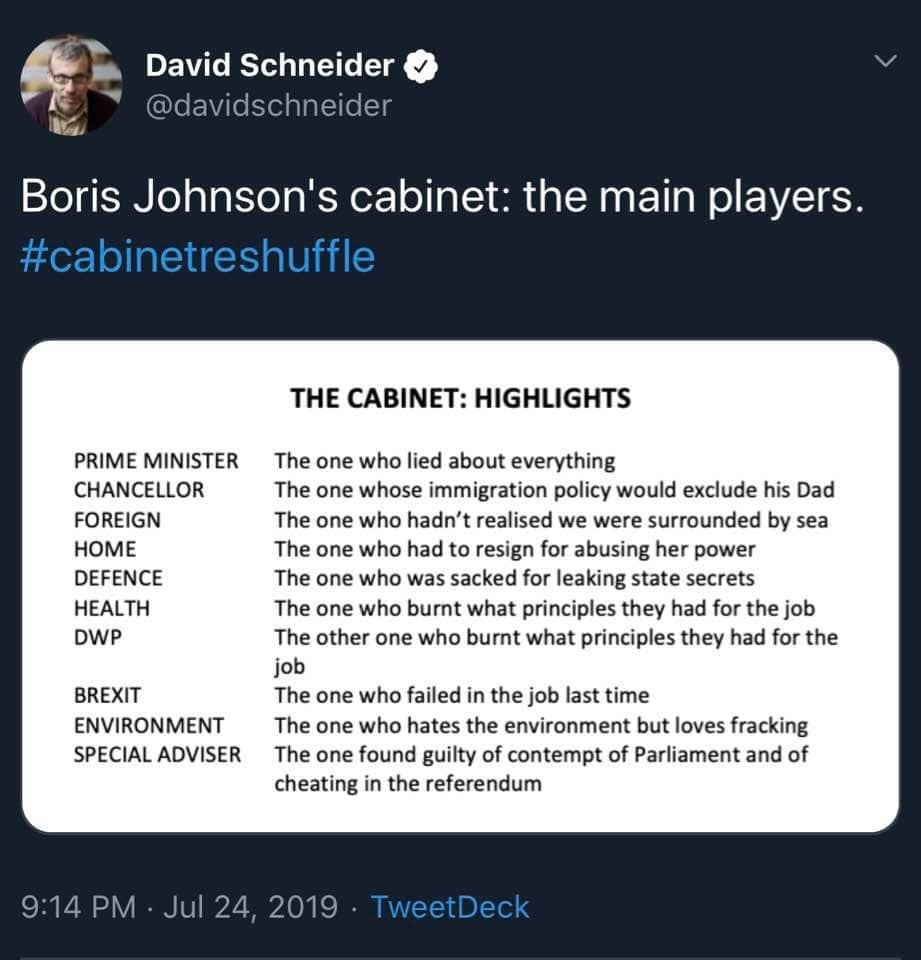Click the blue verified badge

point(423,67)
